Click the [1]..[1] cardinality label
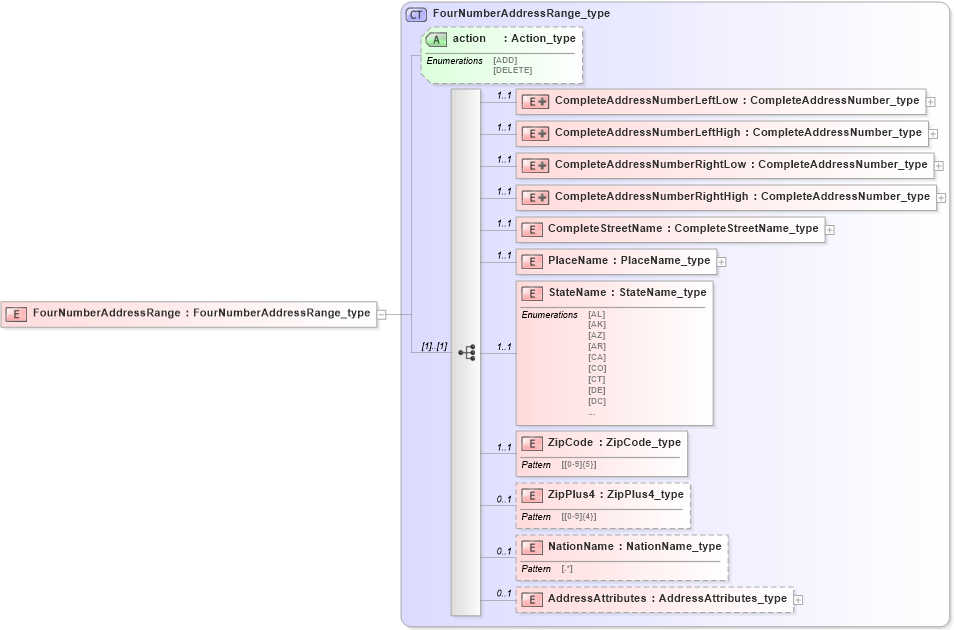 pyautogui.click(x=432, y=348)
